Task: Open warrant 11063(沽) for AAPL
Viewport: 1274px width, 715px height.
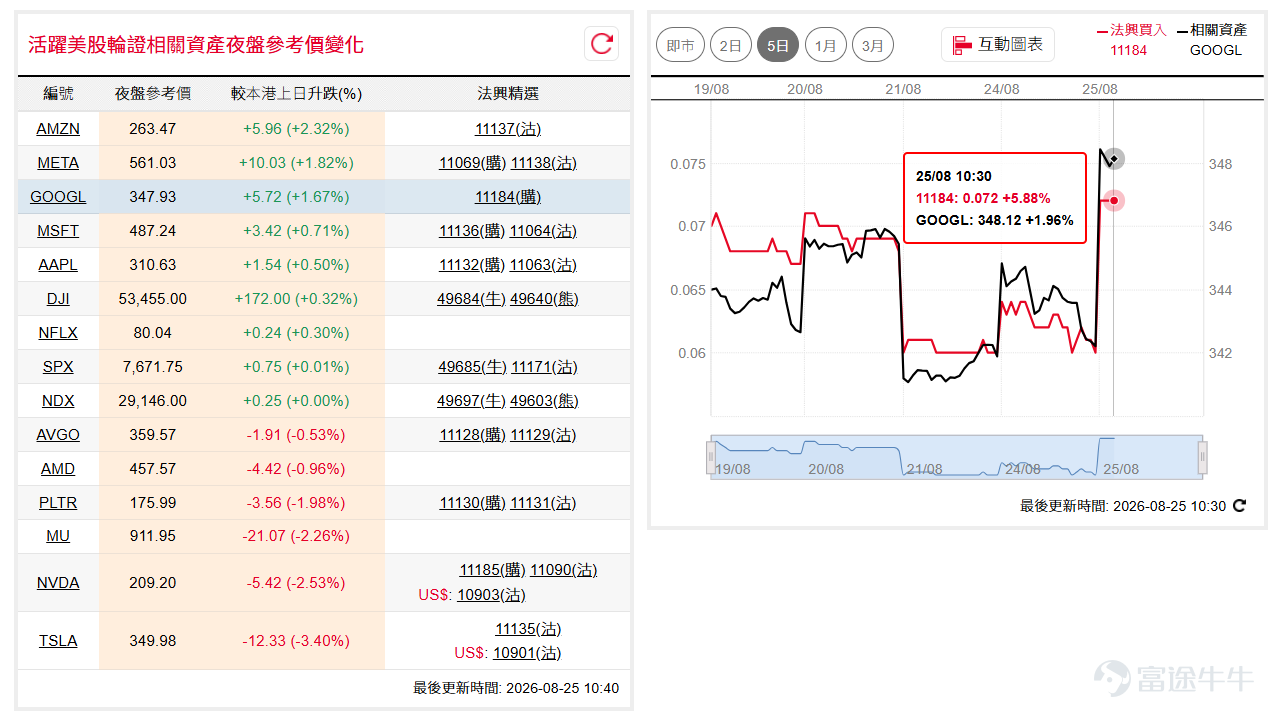Action: pos(543,265)
